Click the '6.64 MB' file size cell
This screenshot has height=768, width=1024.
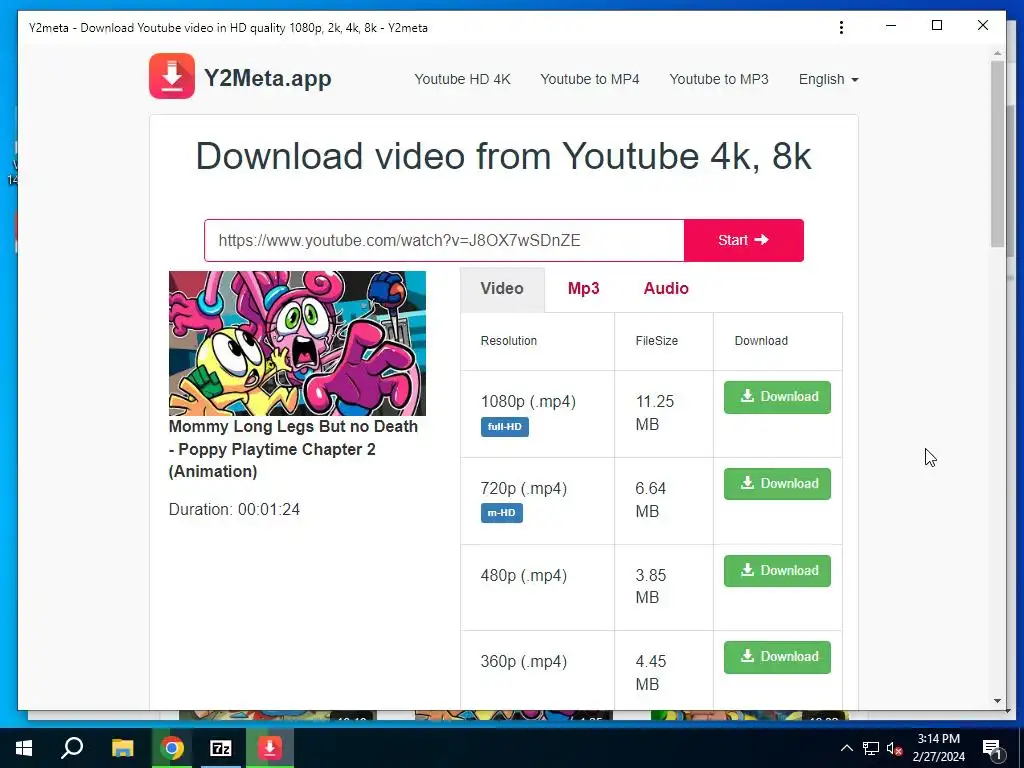[664, 501]
